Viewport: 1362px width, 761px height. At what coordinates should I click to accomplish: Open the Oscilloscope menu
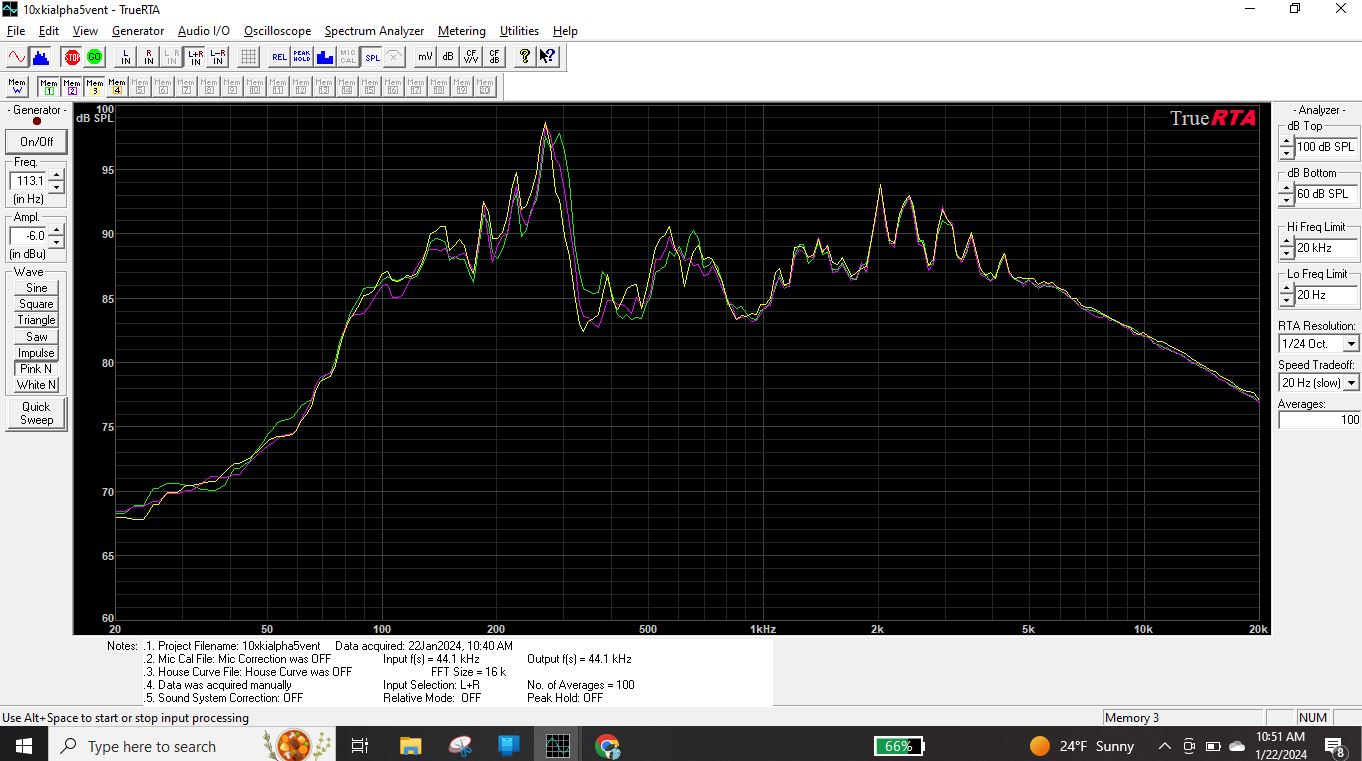tap(277, 31)
